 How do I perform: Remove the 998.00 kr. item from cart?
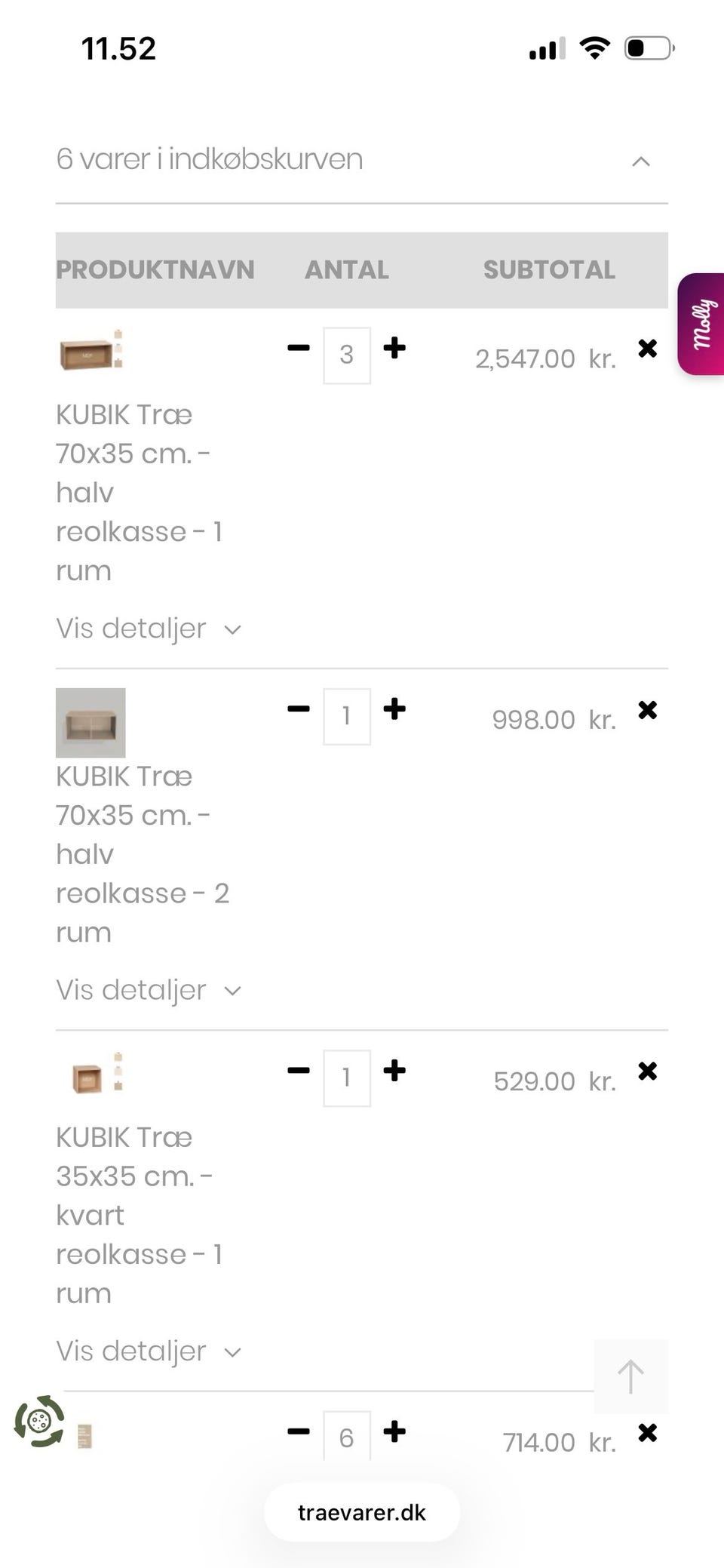(647, 709)
